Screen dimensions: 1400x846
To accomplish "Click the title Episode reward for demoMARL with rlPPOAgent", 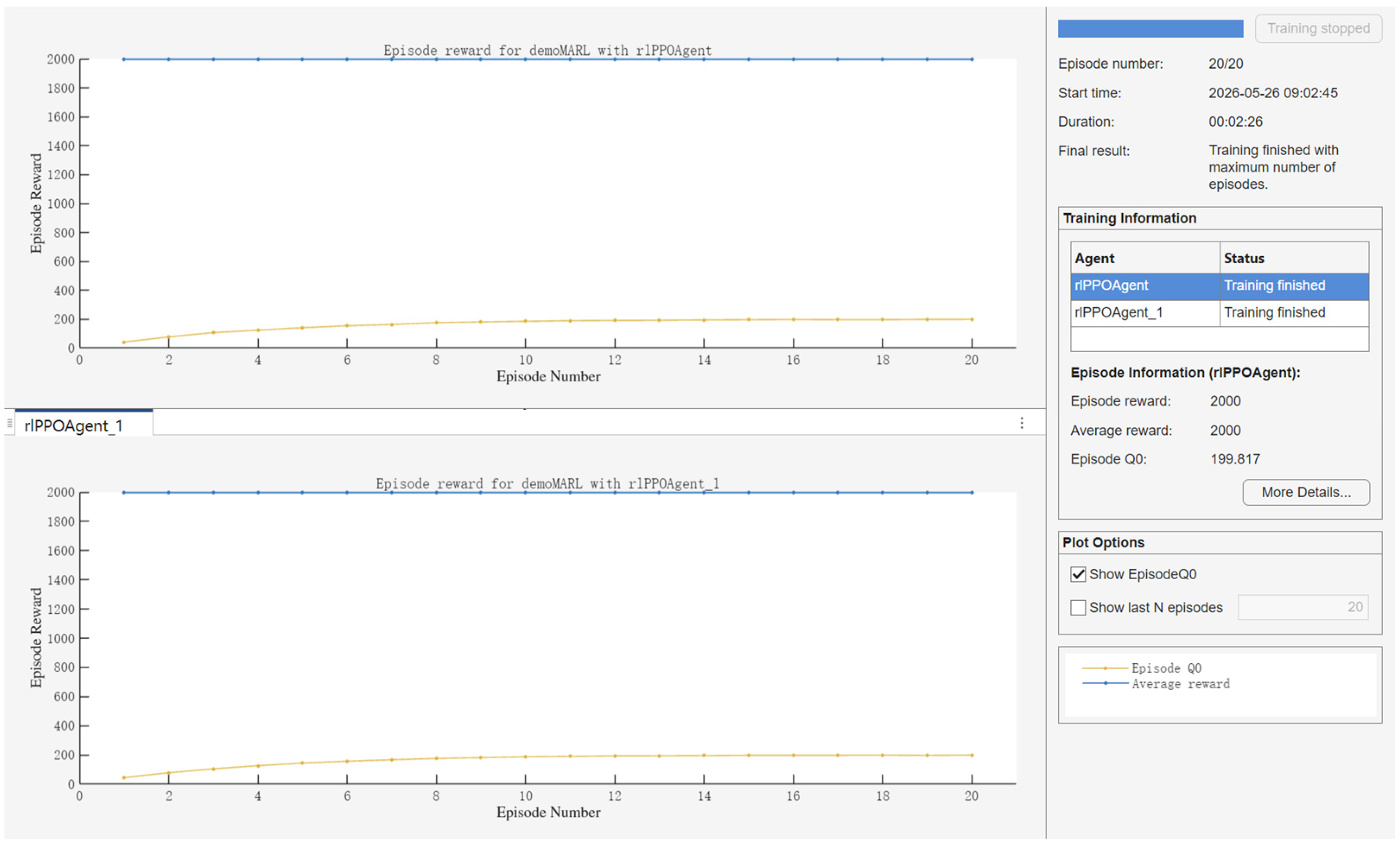I will coord(548,50).
